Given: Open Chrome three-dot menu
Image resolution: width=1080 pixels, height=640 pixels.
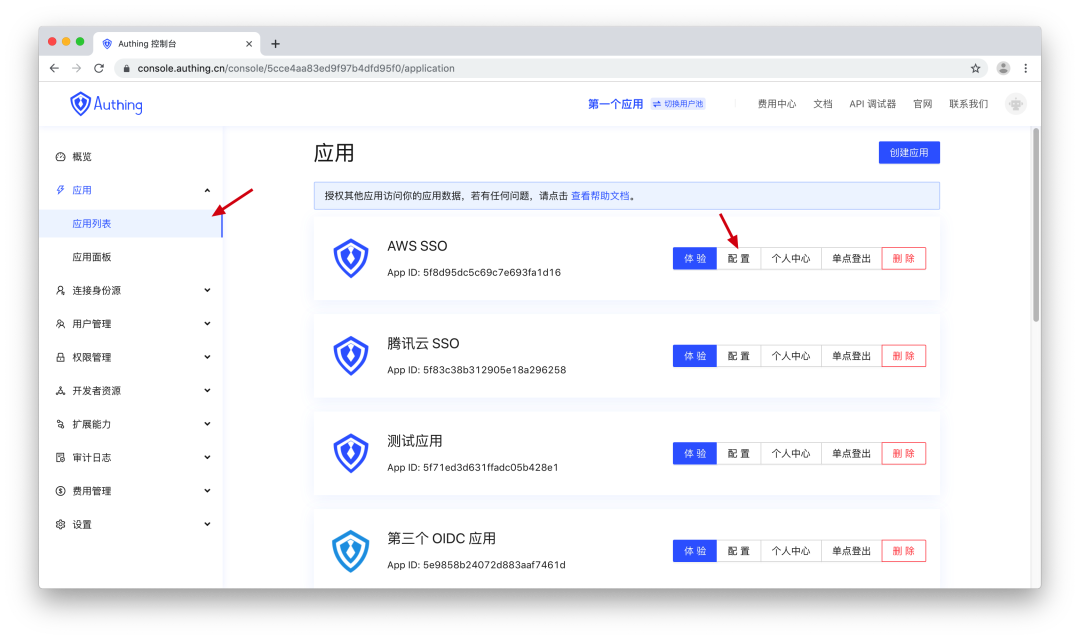Looking at the screenshot, I should 1026,68.
